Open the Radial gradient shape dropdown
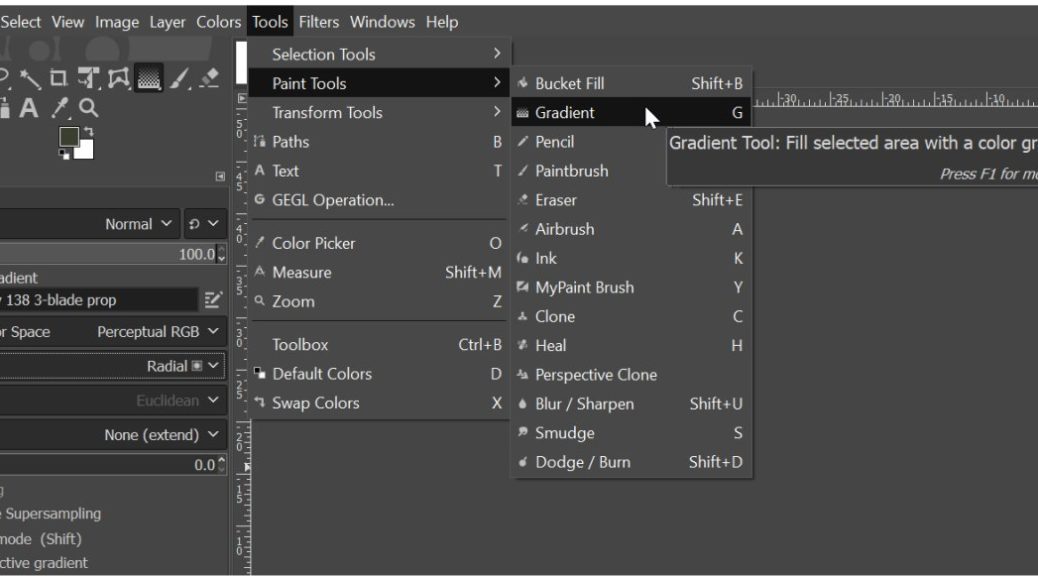1038x576 pixels. click(185, 366)
